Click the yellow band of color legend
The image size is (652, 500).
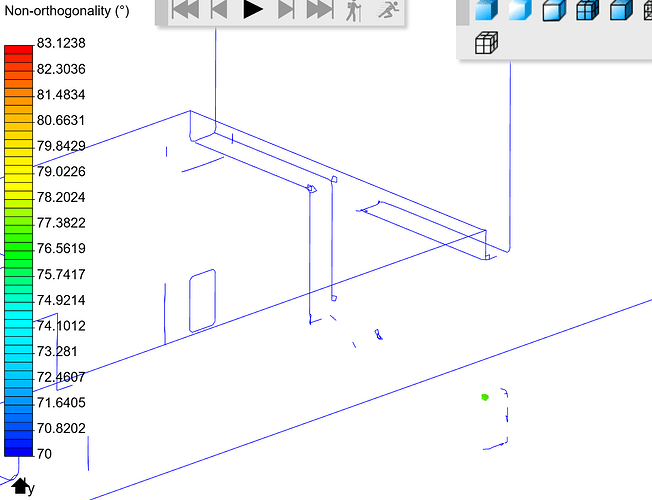click(18, 170)
